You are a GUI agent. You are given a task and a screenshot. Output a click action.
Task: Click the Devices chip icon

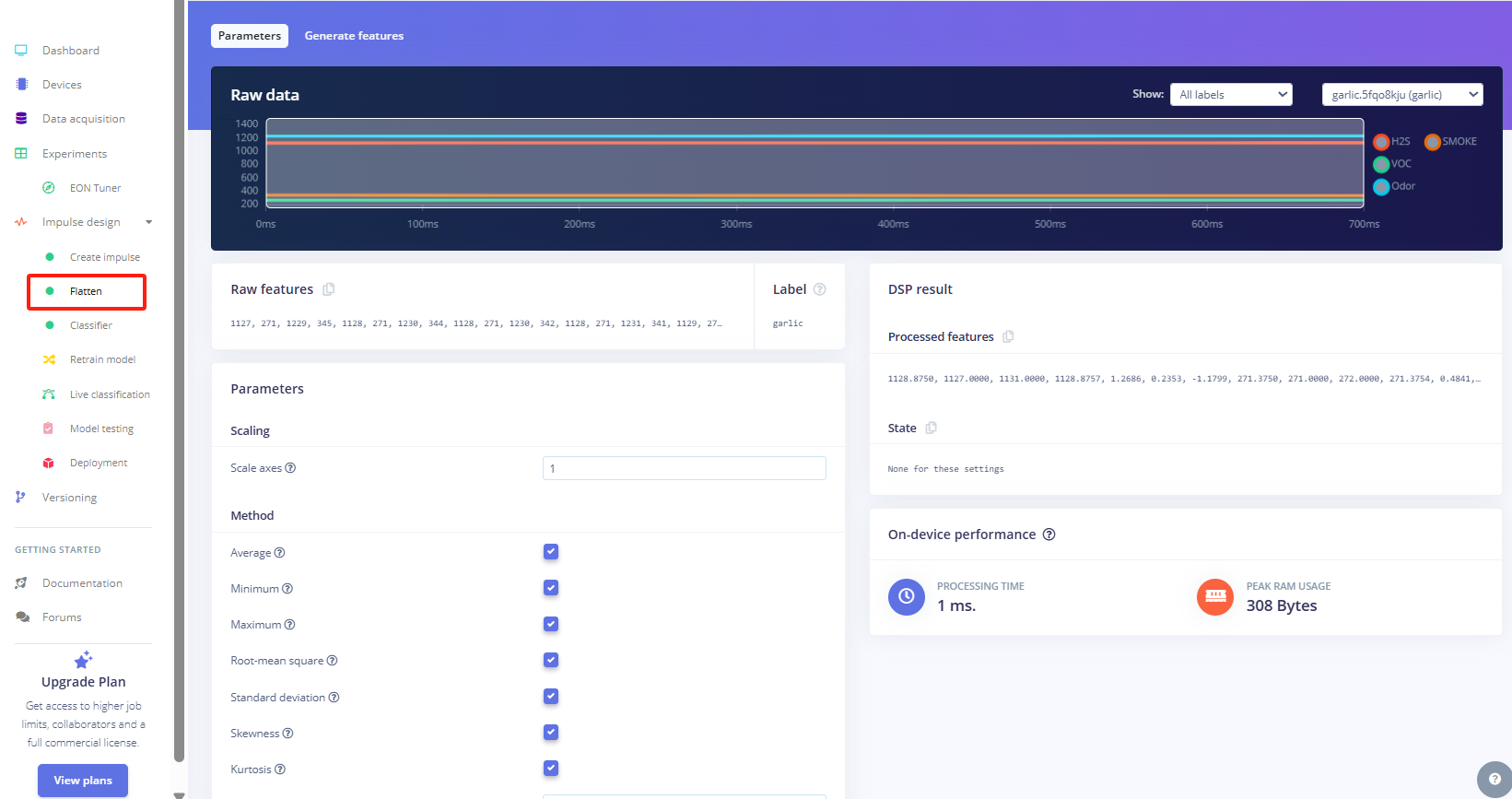click(x=21, y=85)
